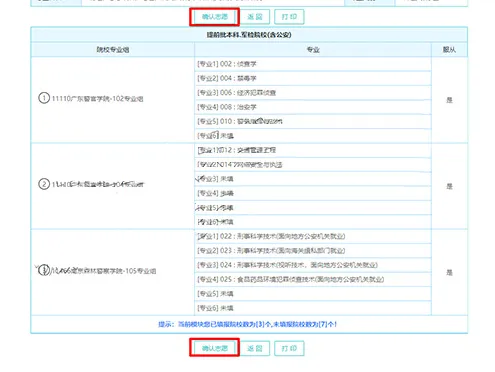Screen dimensions: 495x372
Task: Click the 是 value for the second group
Action: tap(449, 186)
